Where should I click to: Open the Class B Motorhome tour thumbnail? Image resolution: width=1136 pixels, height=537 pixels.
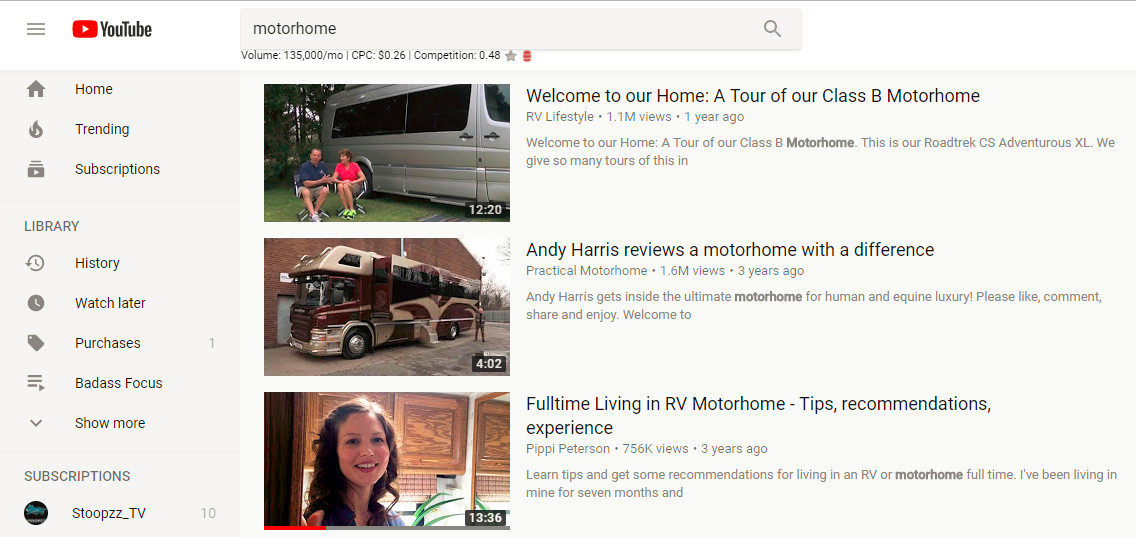point(387,153)
